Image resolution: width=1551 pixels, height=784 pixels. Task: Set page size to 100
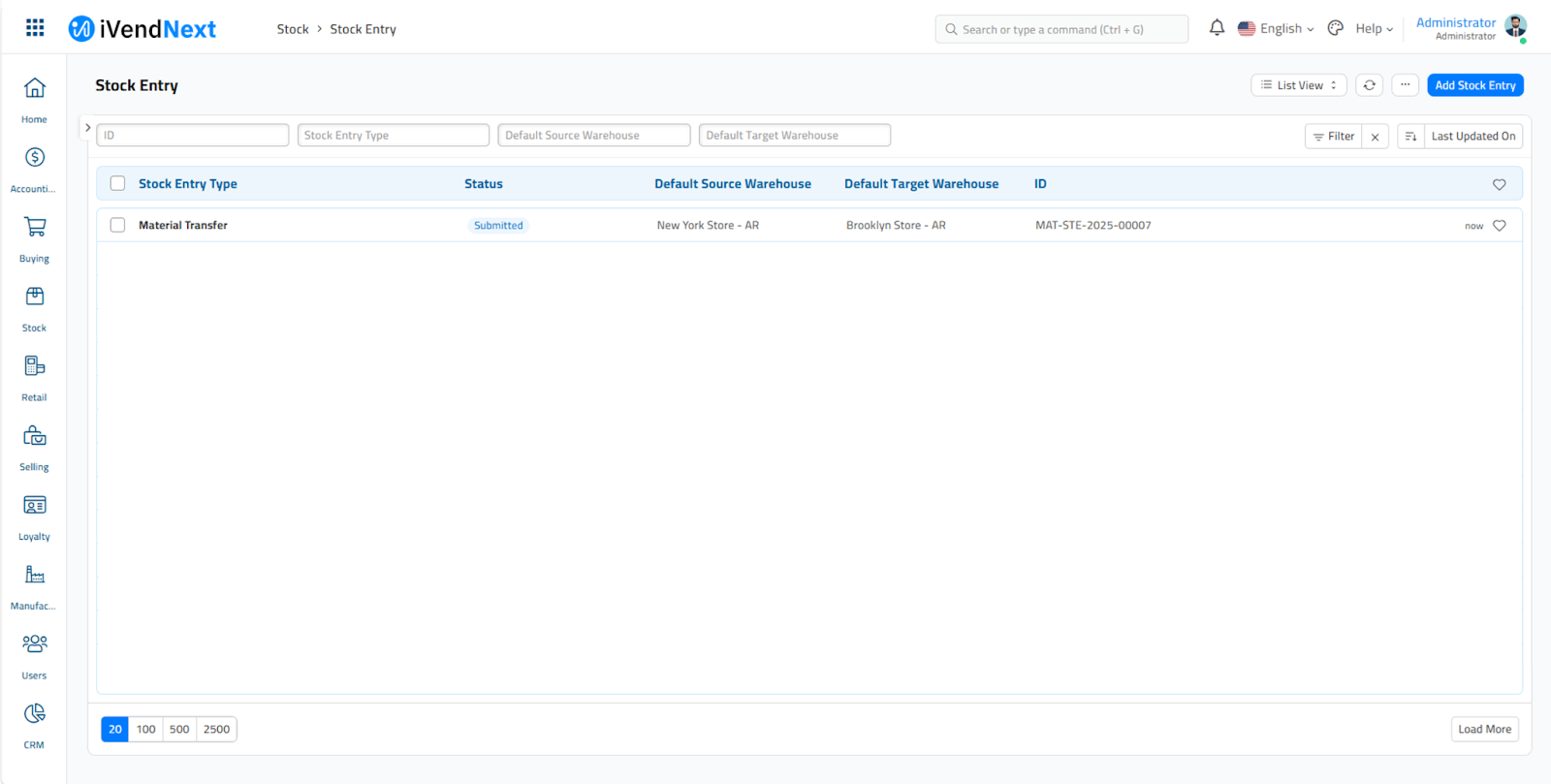(145, 729)
